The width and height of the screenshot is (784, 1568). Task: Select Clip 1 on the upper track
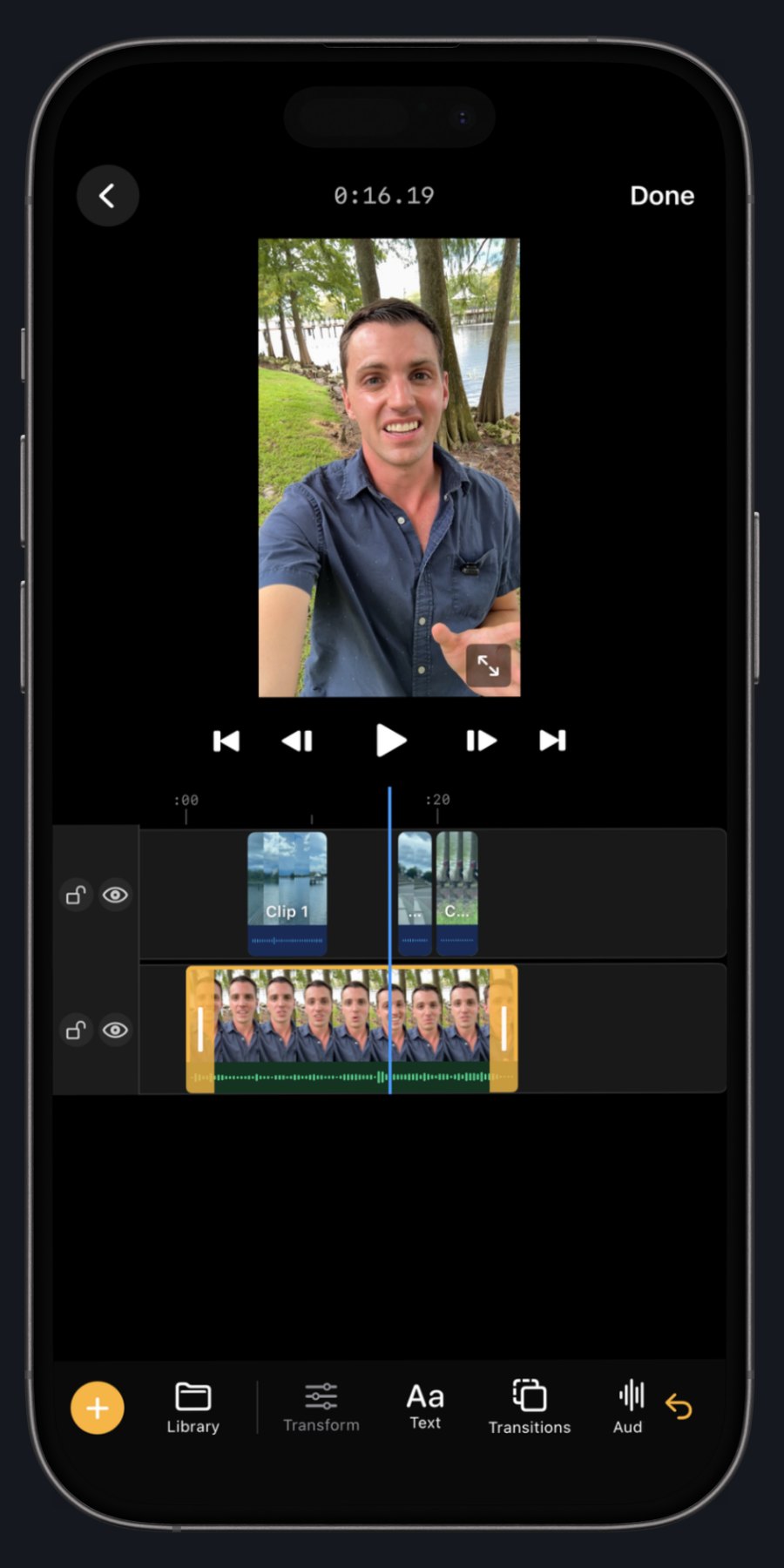point(287,894)
